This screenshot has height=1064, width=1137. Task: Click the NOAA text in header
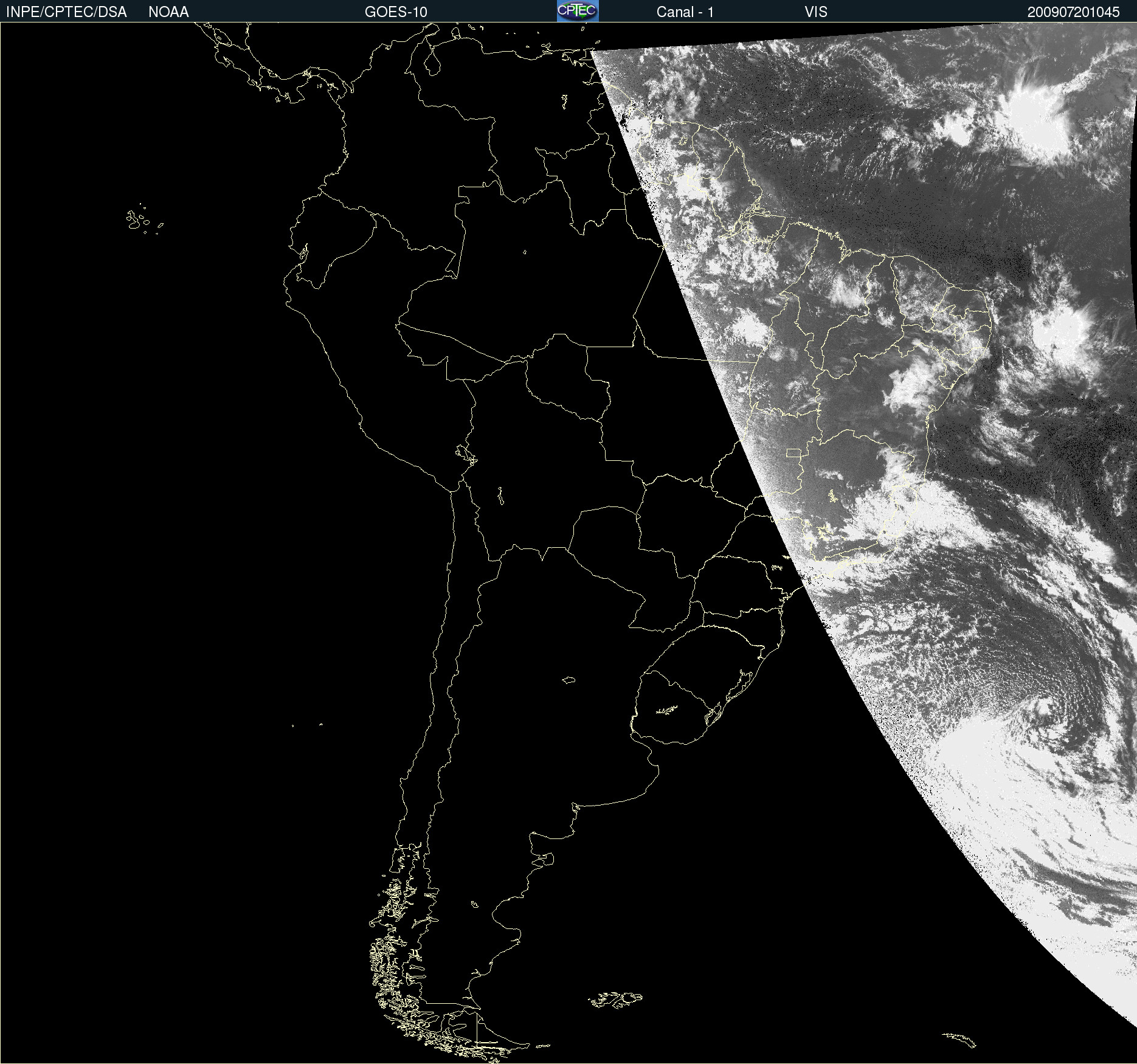pos(168,12)
